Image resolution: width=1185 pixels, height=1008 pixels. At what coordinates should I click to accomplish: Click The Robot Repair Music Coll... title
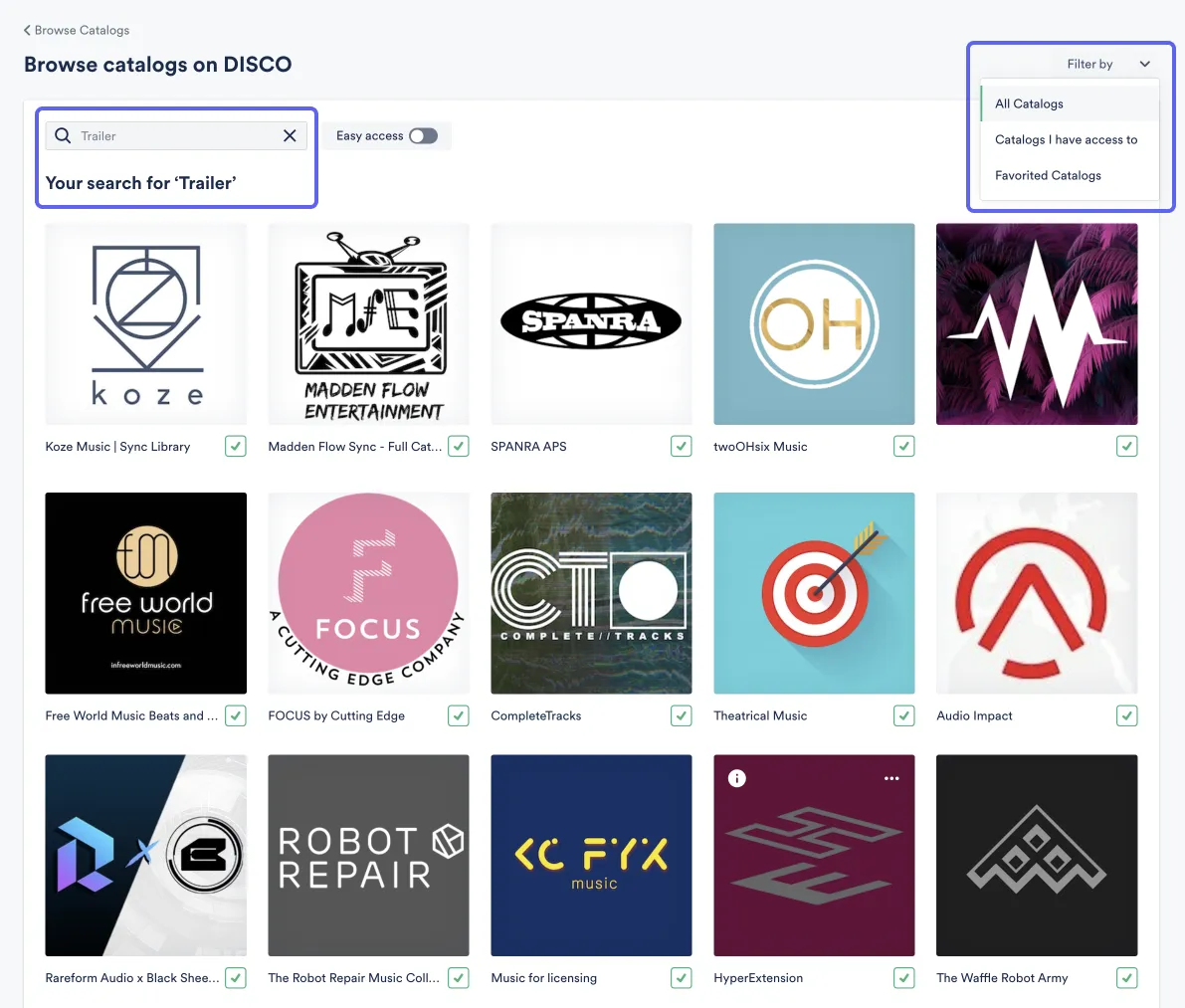353,978
